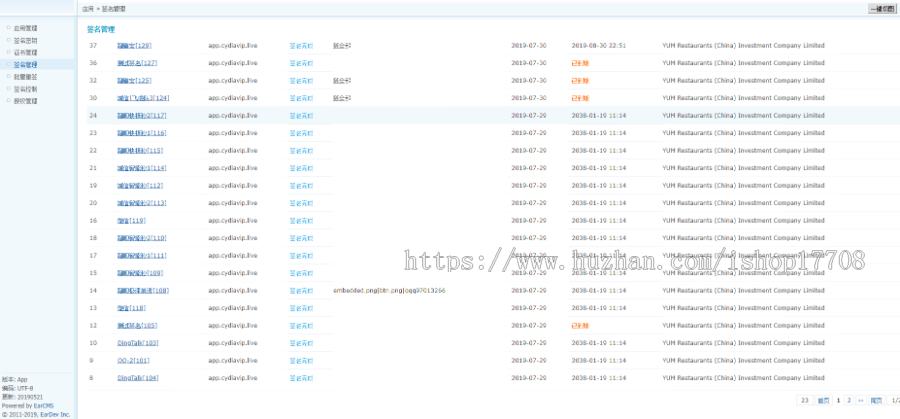Click the blue status link in row 8

(301, 378)
